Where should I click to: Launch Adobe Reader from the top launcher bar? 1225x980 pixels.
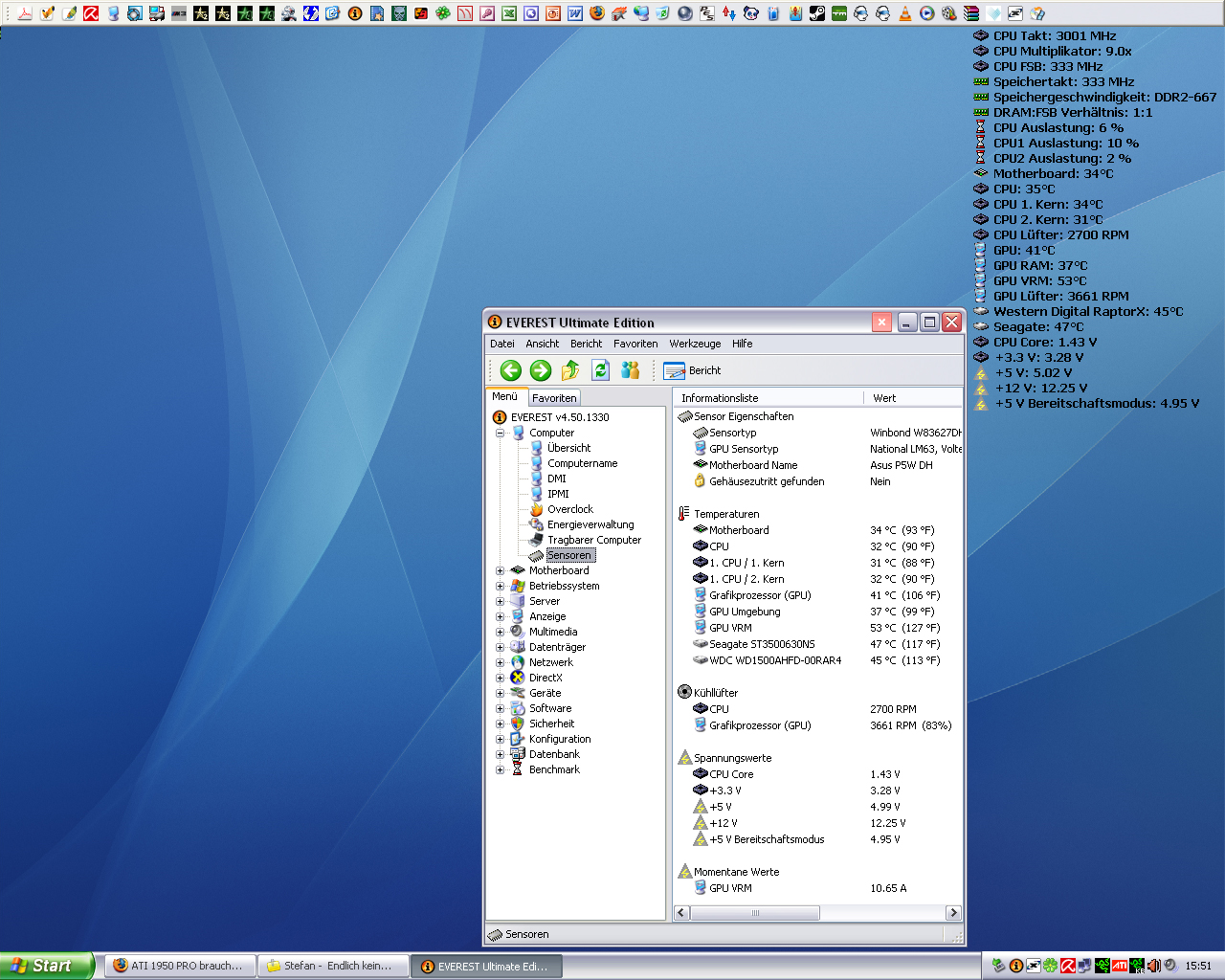(x=24, y=13)
